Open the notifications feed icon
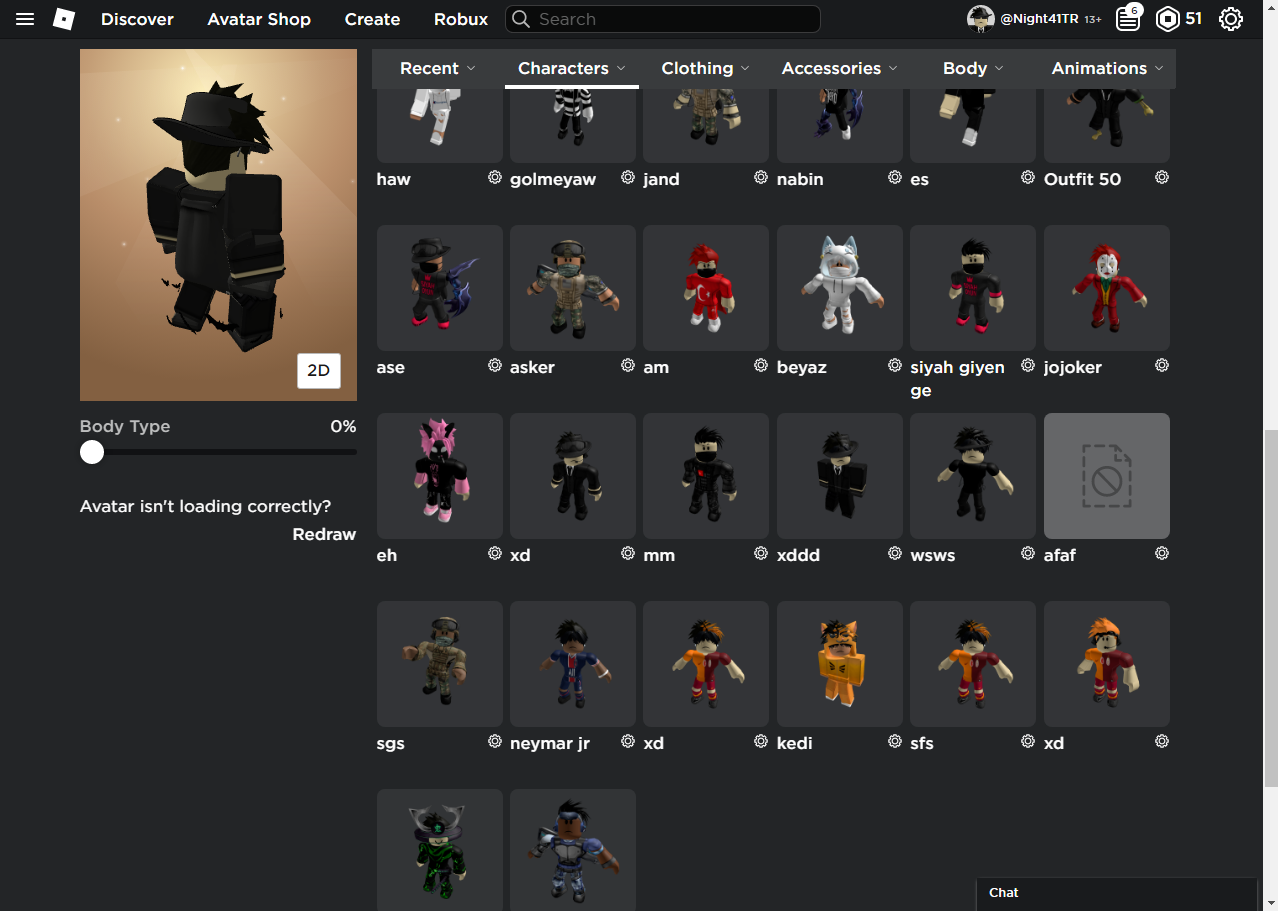 (1128, 18)
